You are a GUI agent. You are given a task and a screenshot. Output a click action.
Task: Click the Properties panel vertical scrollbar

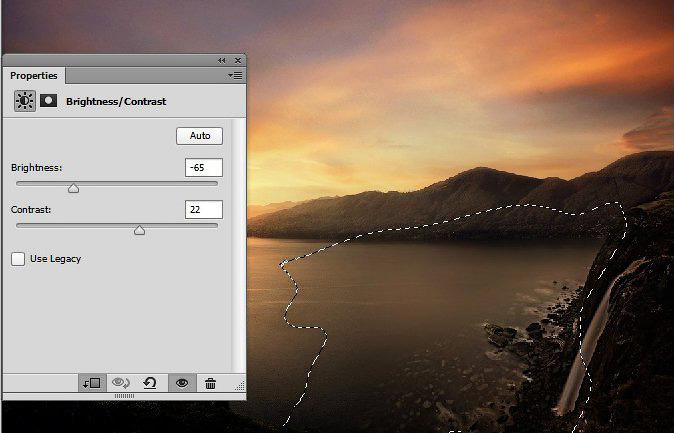(238, 246)
